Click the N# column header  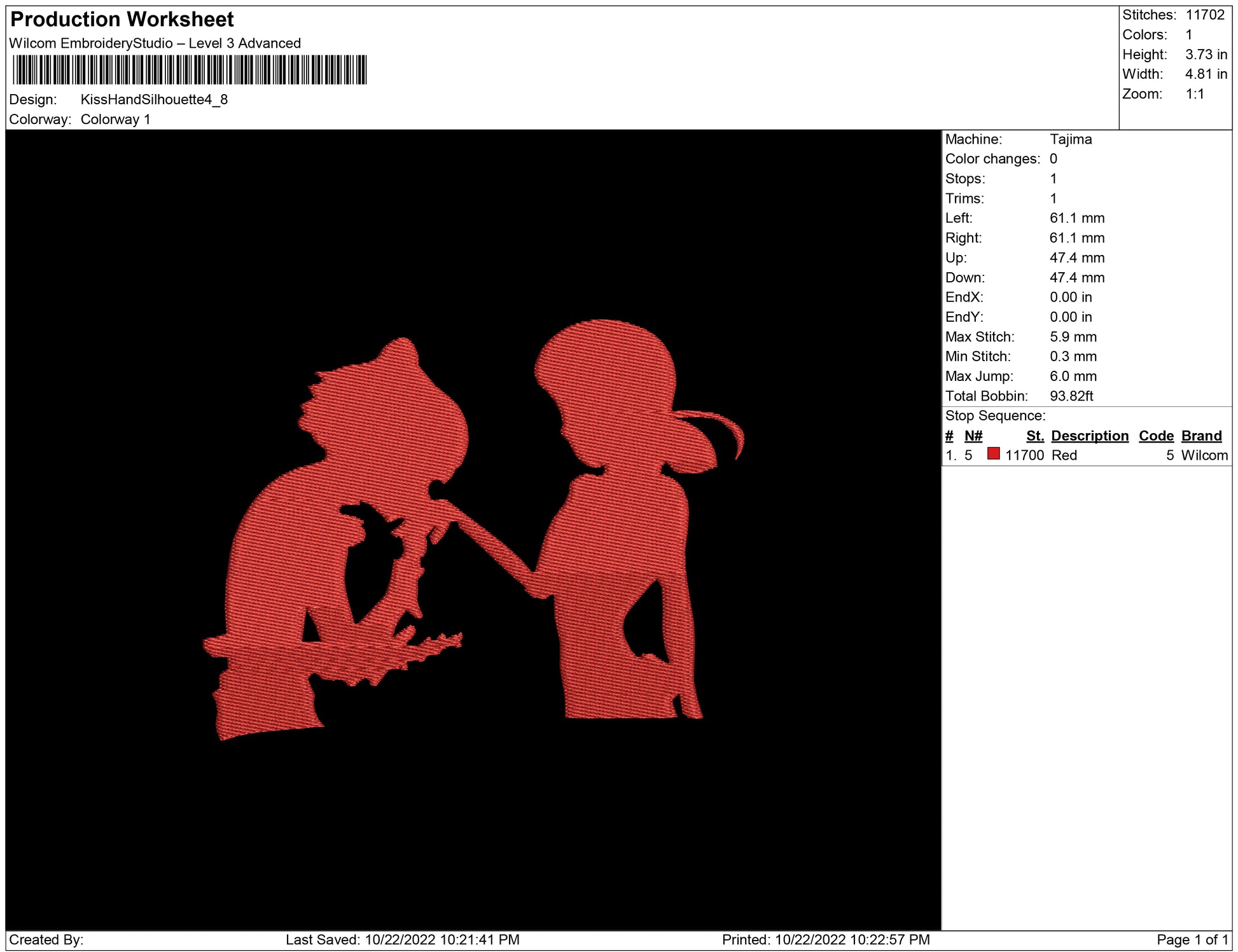click(x=973, y=436)
